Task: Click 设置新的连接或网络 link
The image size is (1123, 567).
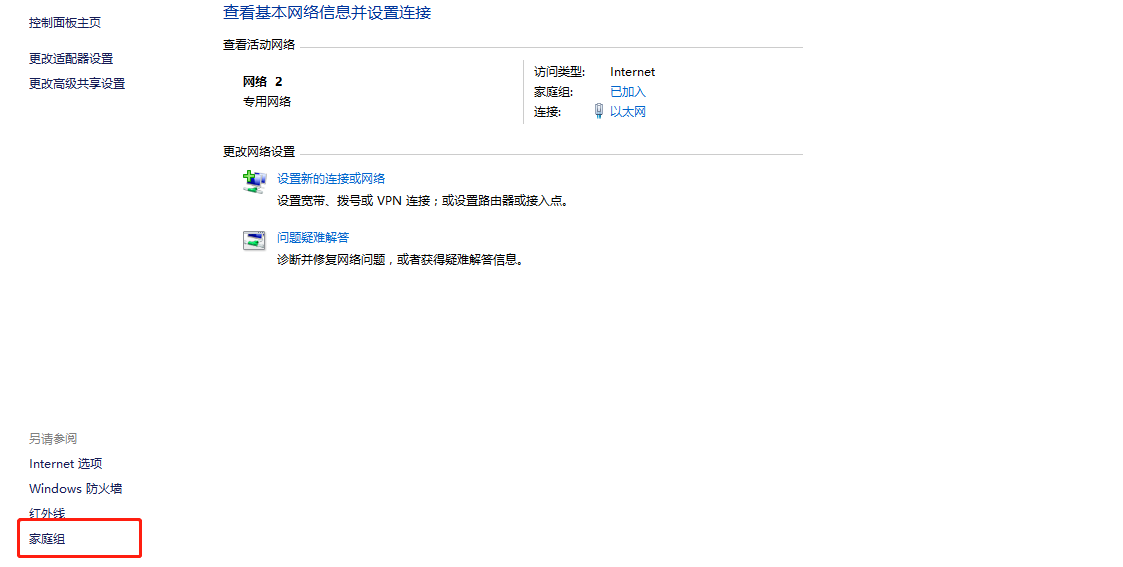Action: [x=331, y=179]
